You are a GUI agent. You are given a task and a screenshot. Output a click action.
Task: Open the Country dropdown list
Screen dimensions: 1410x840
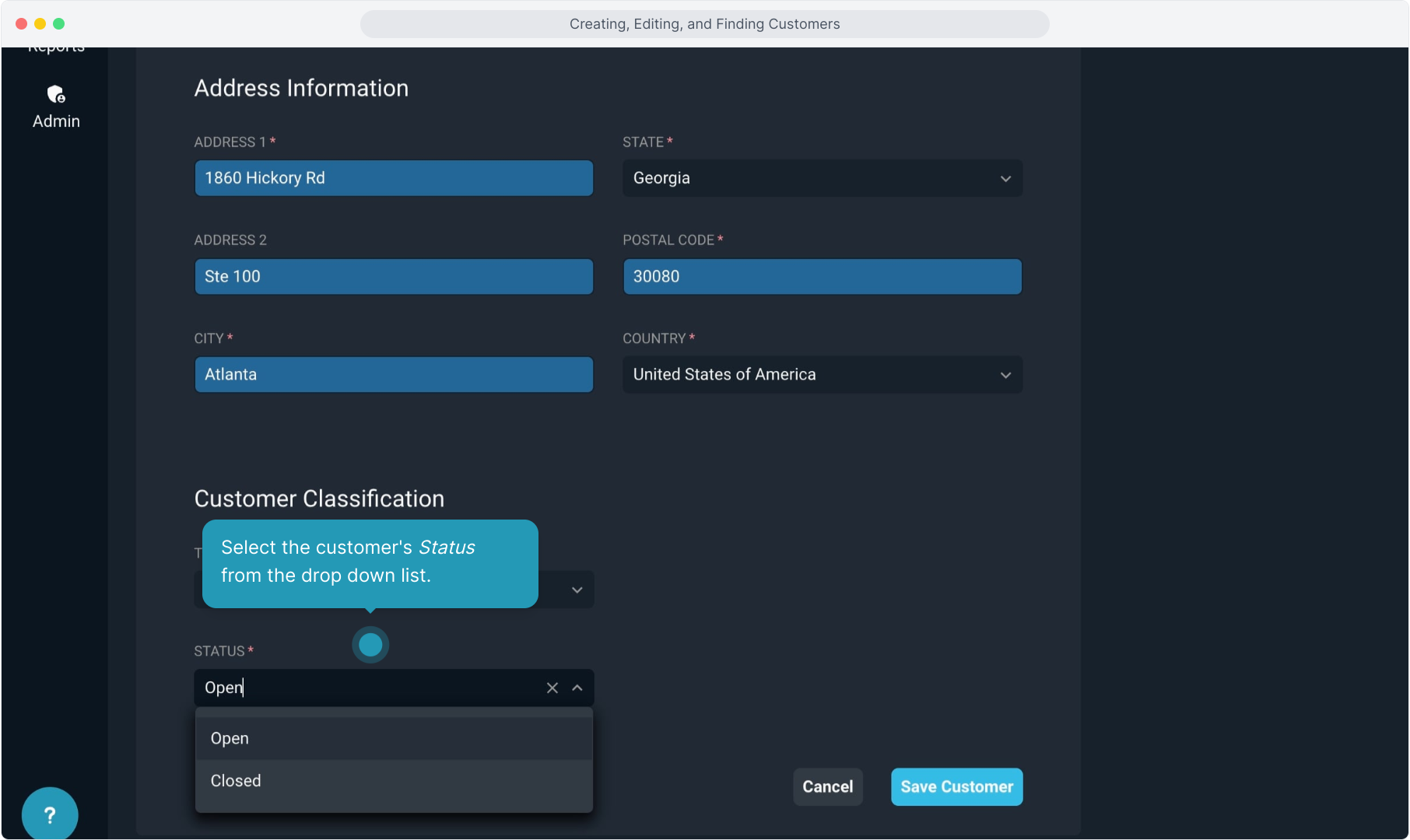point(822,375)
